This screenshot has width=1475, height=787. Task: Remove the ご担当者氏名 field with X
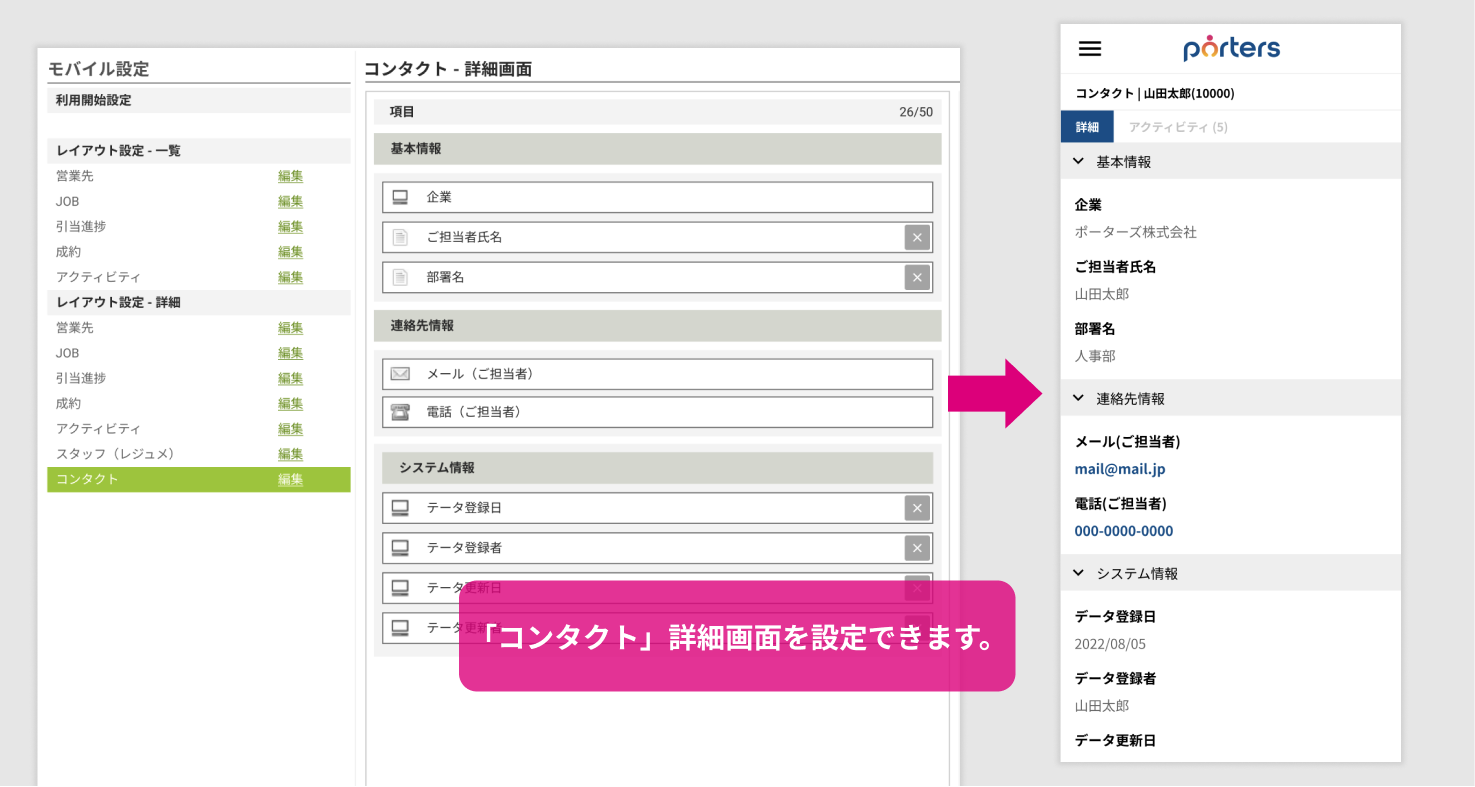pyautogui.click(x=917, y=238)
